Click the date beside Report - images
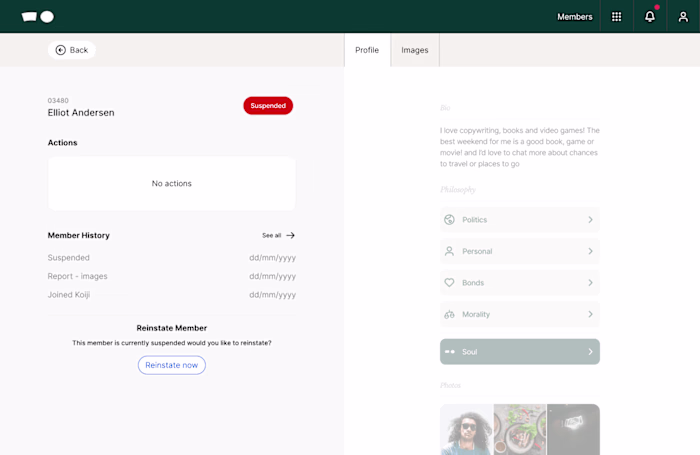 click(272, 276)
